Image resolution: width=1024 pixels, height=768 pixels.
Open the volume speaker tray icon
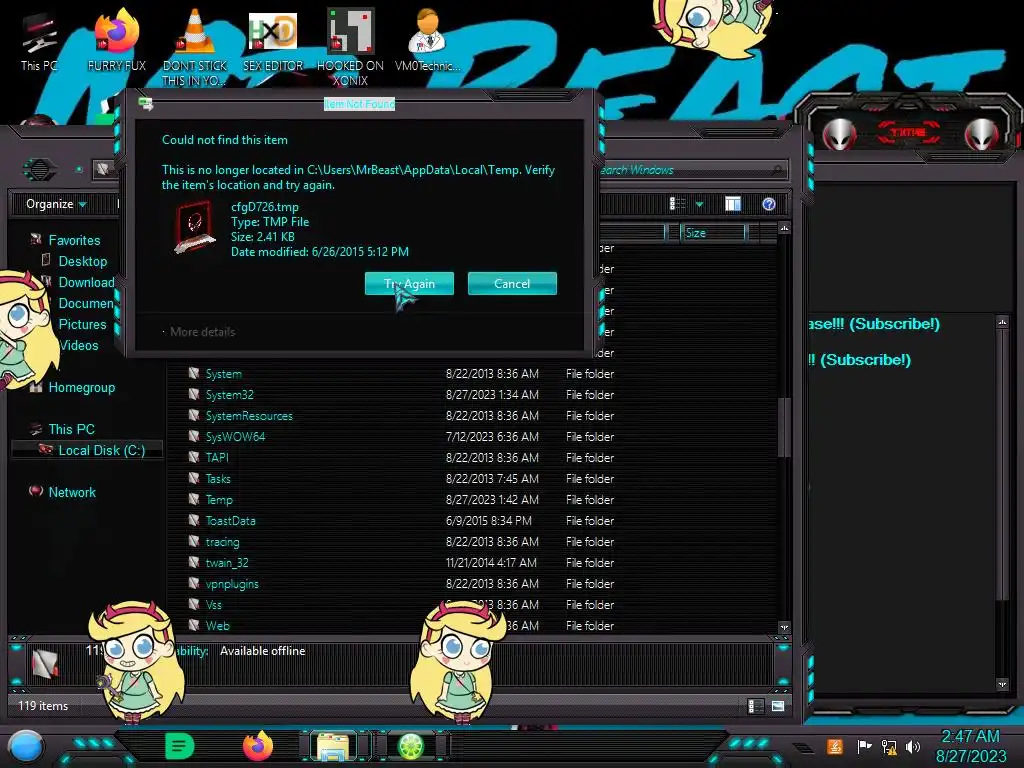coord(913,746)
